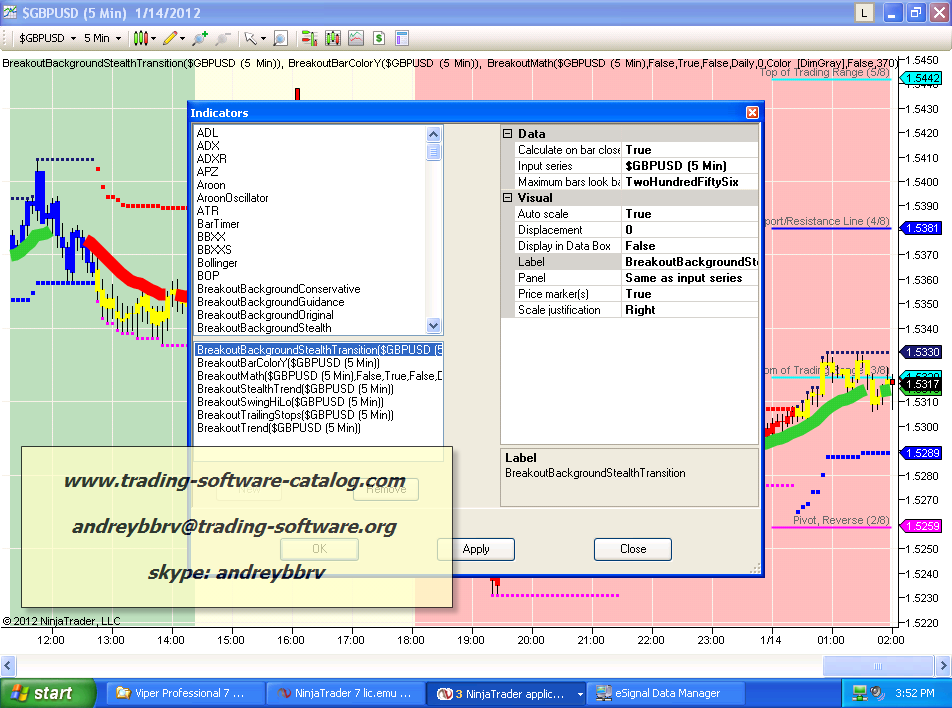The image size is (952, 708).
Task: Click the zoom in magnifier icon
Action: [199, 38]
